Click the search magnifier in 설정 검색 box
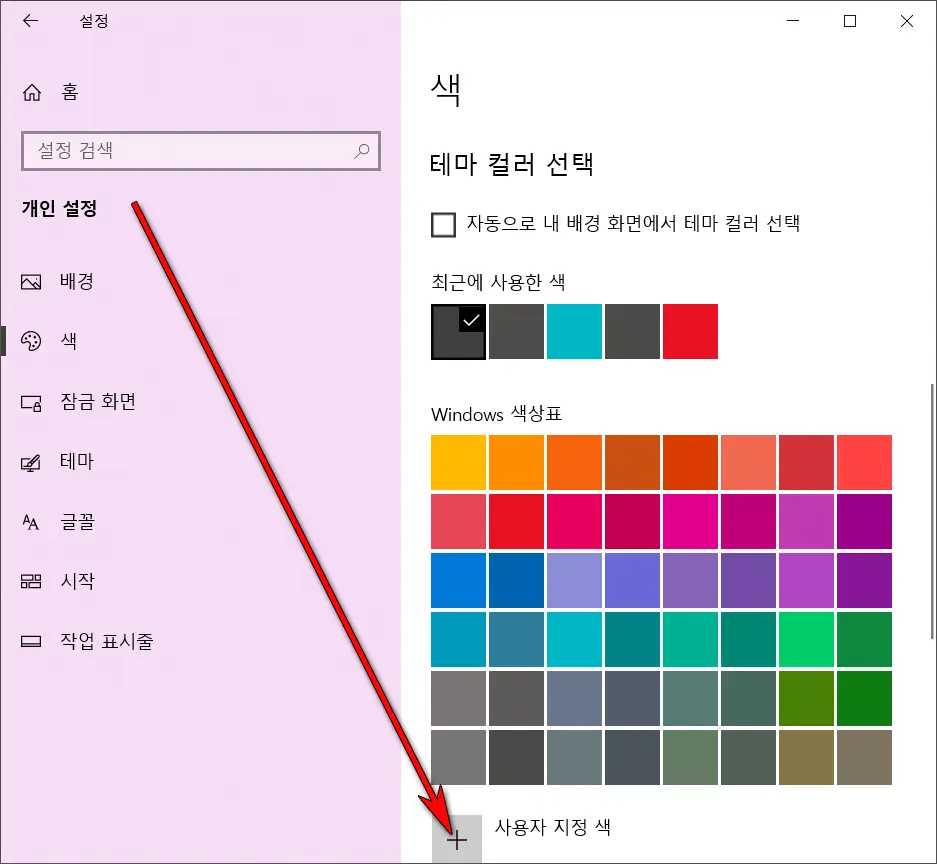937x864 pixels. pos(361,151)
